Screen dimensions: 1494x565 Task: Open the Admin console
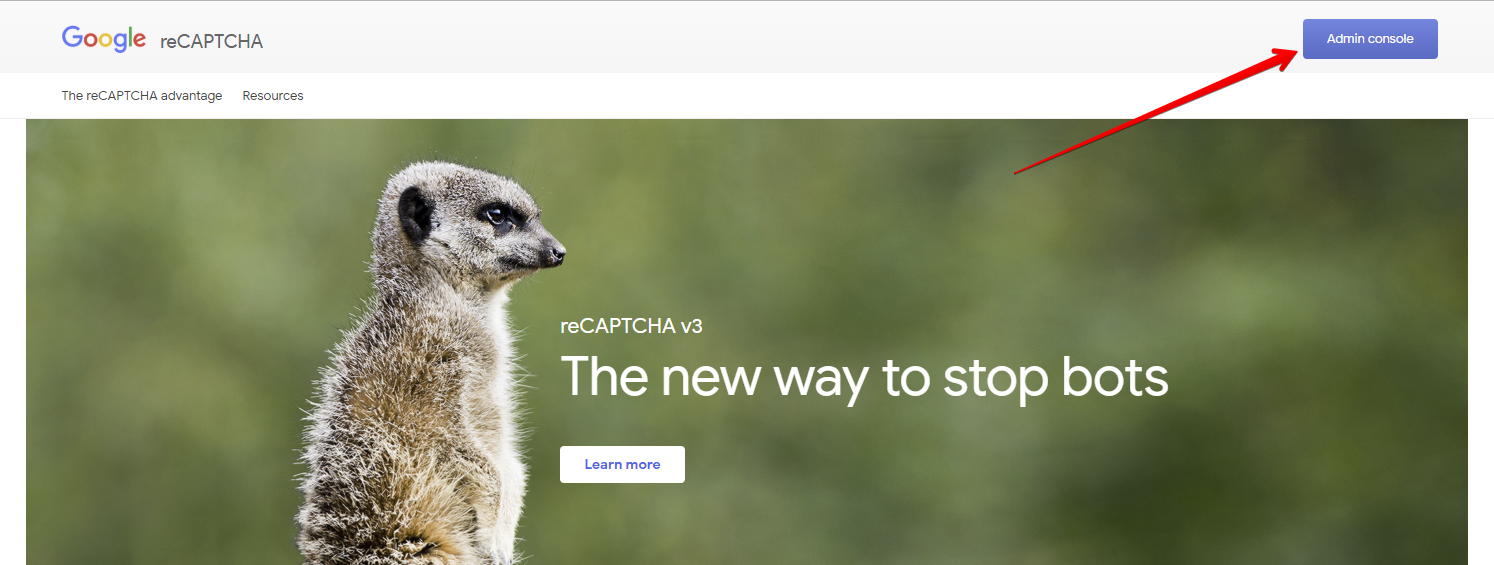click(1370, 39)
